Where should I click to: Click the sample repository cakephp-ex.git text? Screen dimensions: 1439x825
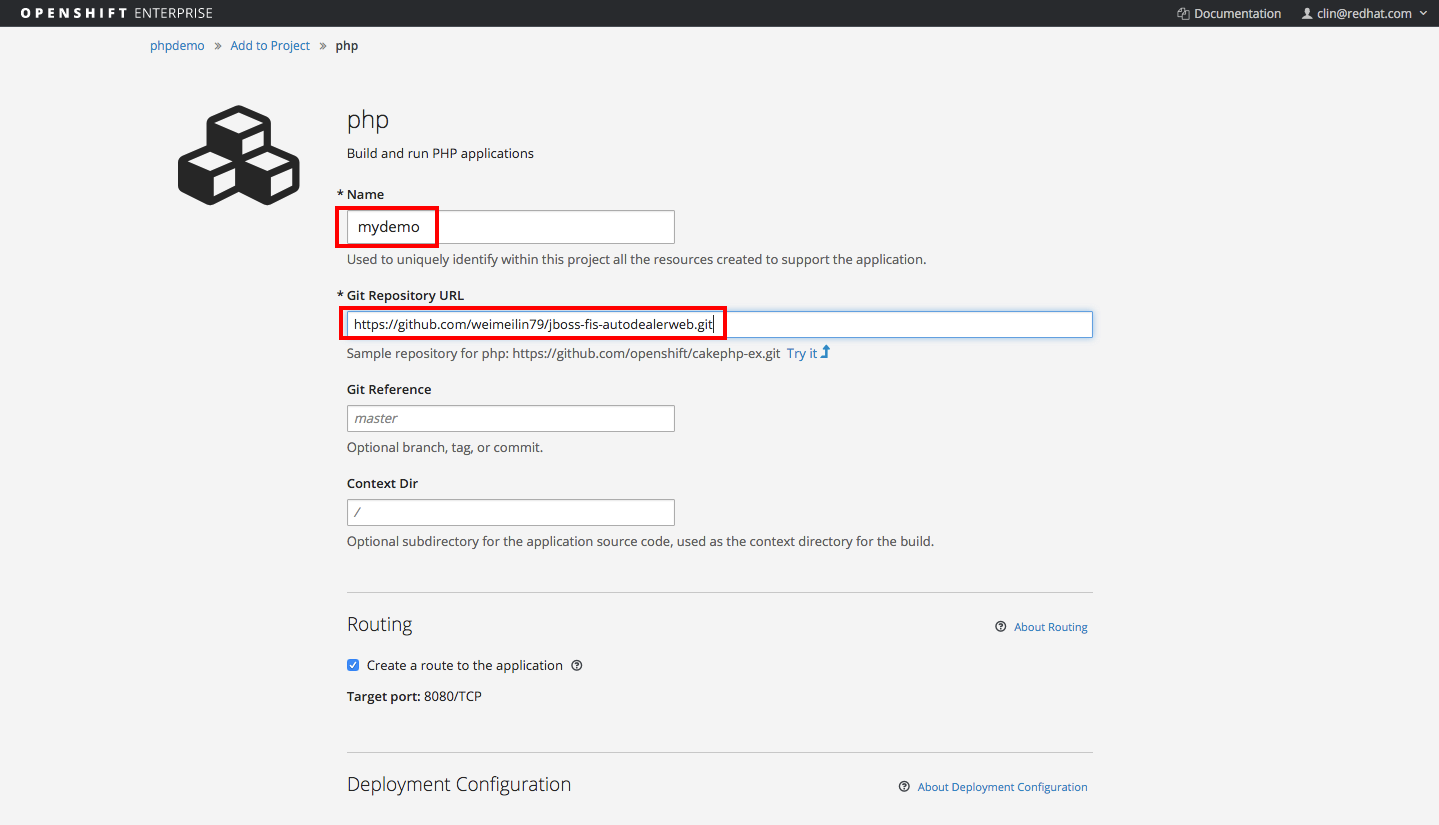(563, 353)
